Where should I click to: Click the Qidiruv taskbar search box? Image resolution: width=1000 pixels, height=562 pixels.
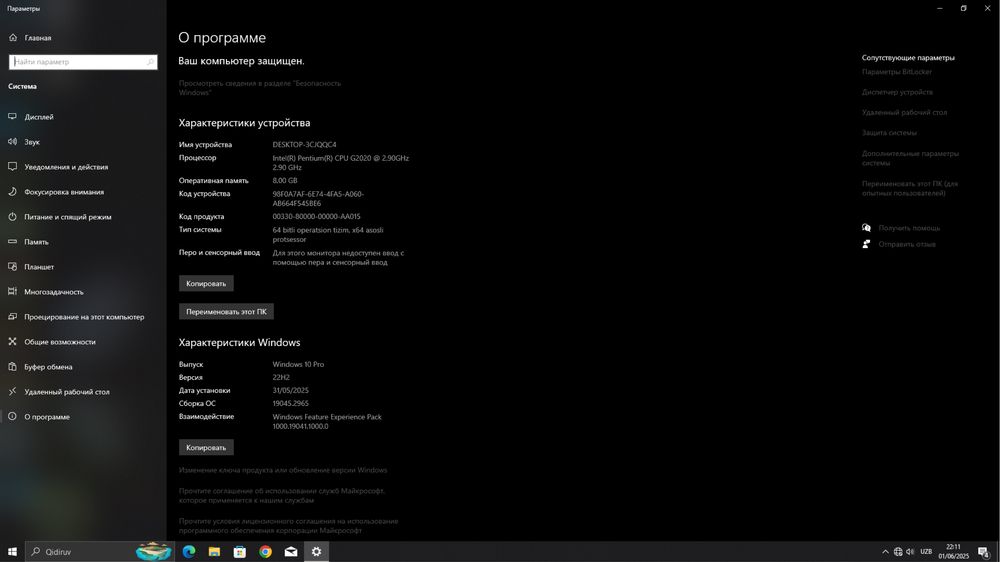99,552
